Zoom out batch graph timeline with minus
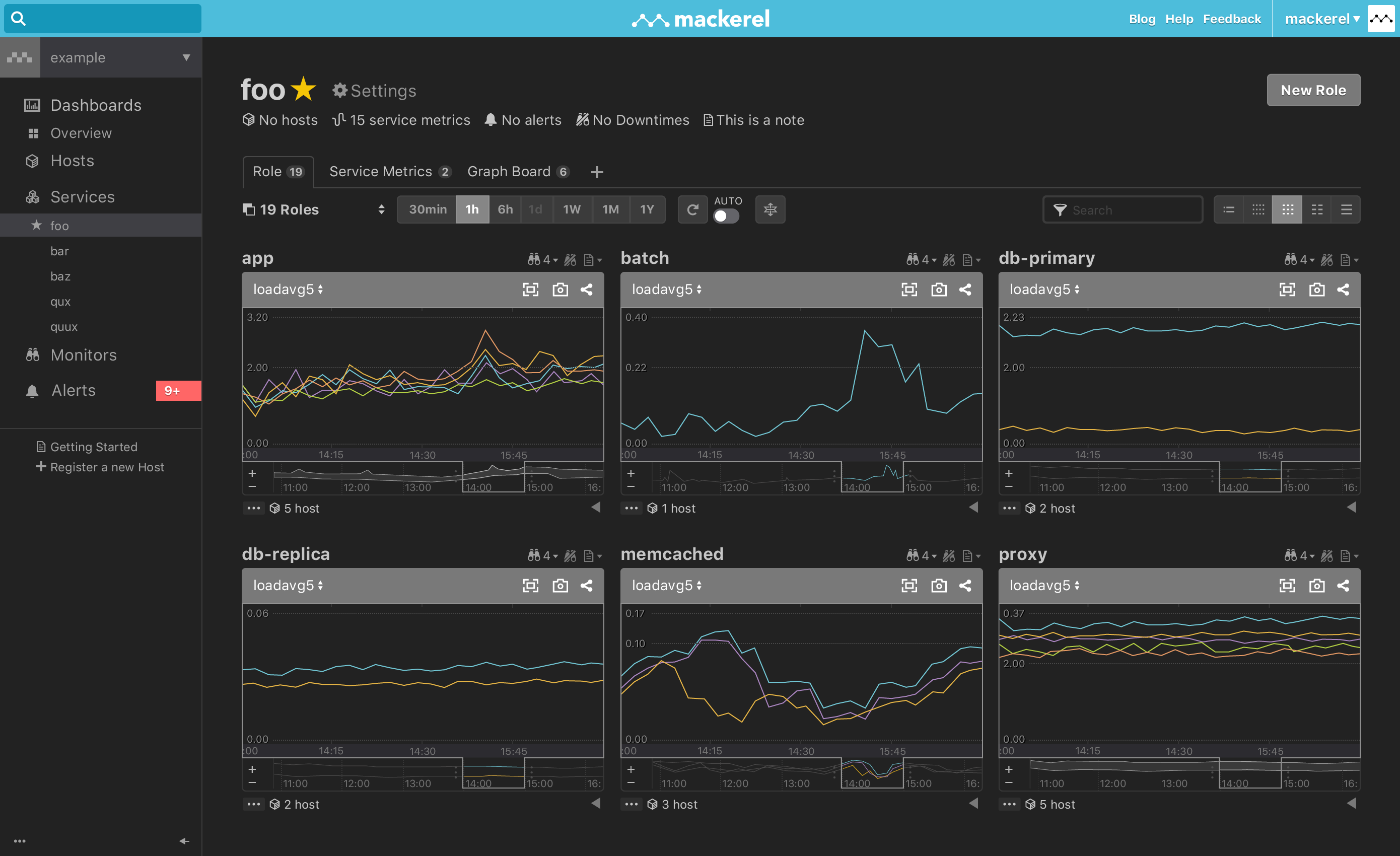1400x856 pixels. (631, 487)
